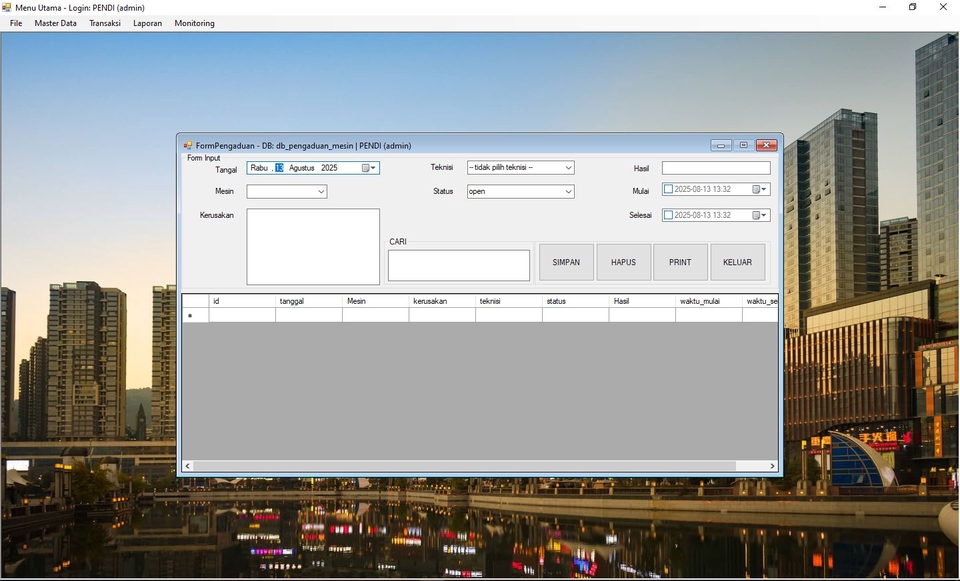Image resolution: width=960 pixels, height=581 pixels.
Task: Expand the Teknisi dropdown list
Action: pyautogui.click(x=568, y=168)
